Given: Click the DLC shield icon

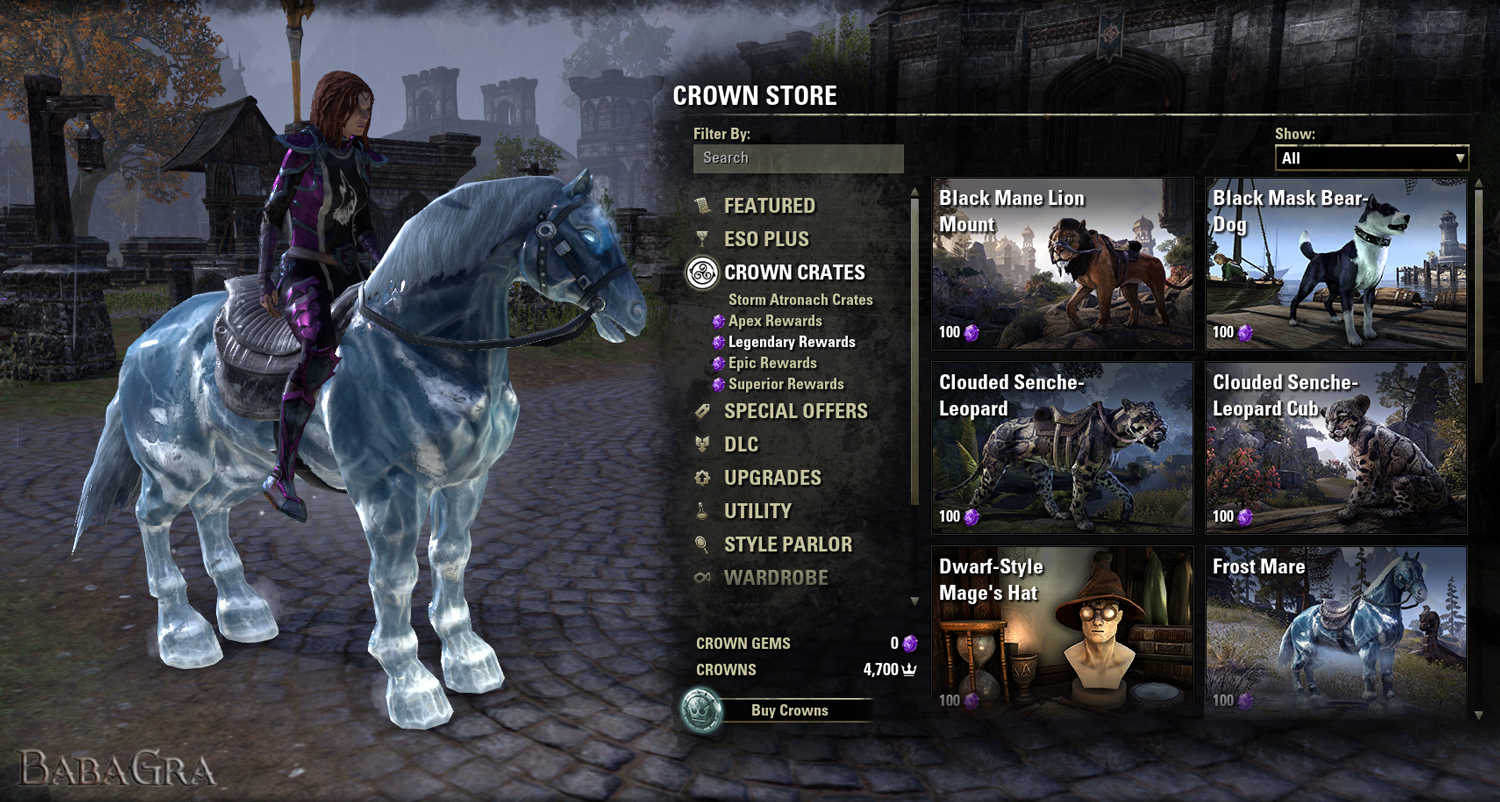Looking at the screenshot, I should click(703, 444).
